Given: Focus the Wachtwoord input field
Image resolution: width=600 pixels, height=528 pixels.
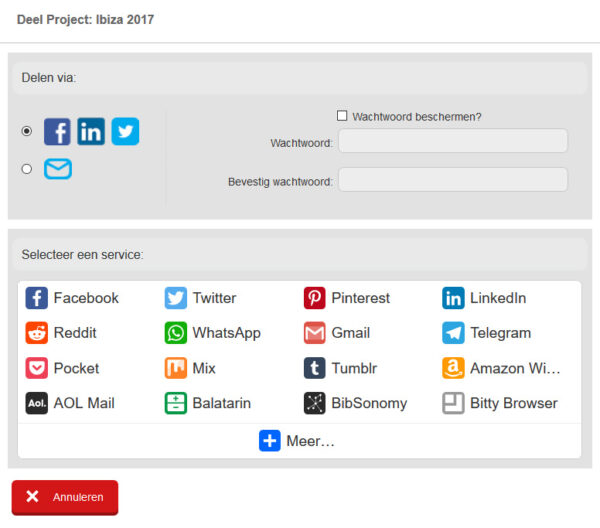Looking at the screenshot, I should [453, 141].
